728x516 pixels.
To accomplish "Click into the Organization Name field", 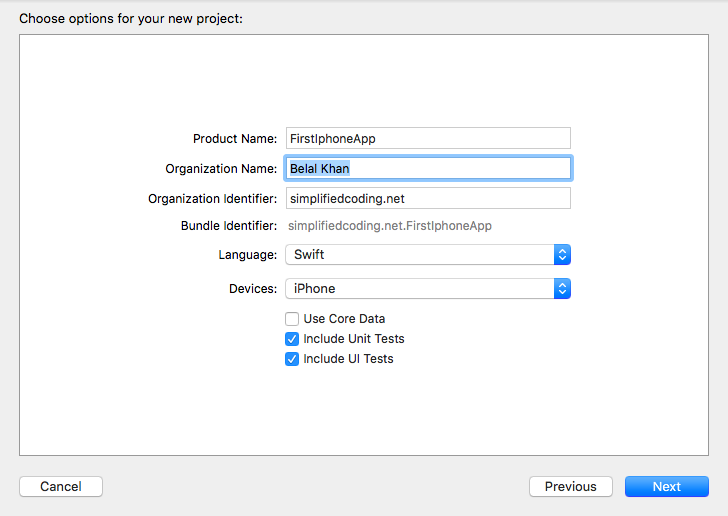I will (428, 168).
